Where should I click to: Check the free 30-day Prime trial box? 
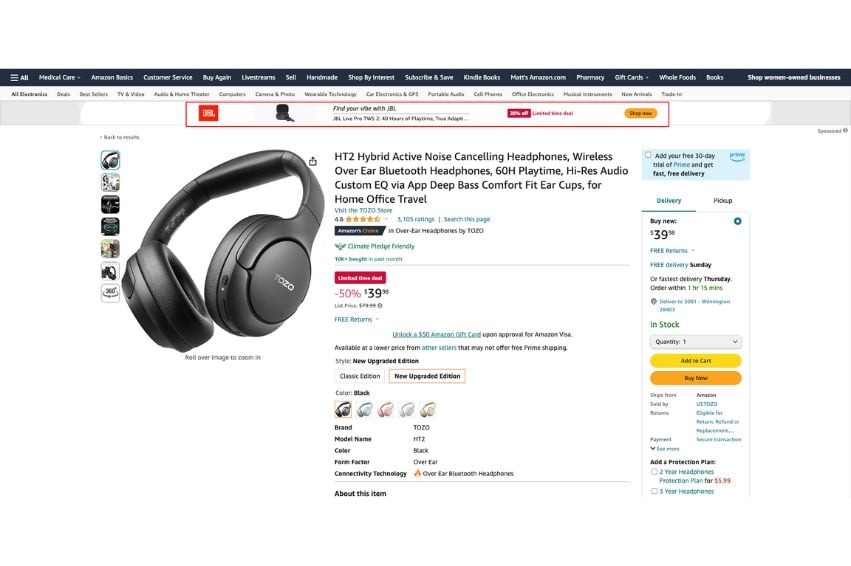point(648,155)
